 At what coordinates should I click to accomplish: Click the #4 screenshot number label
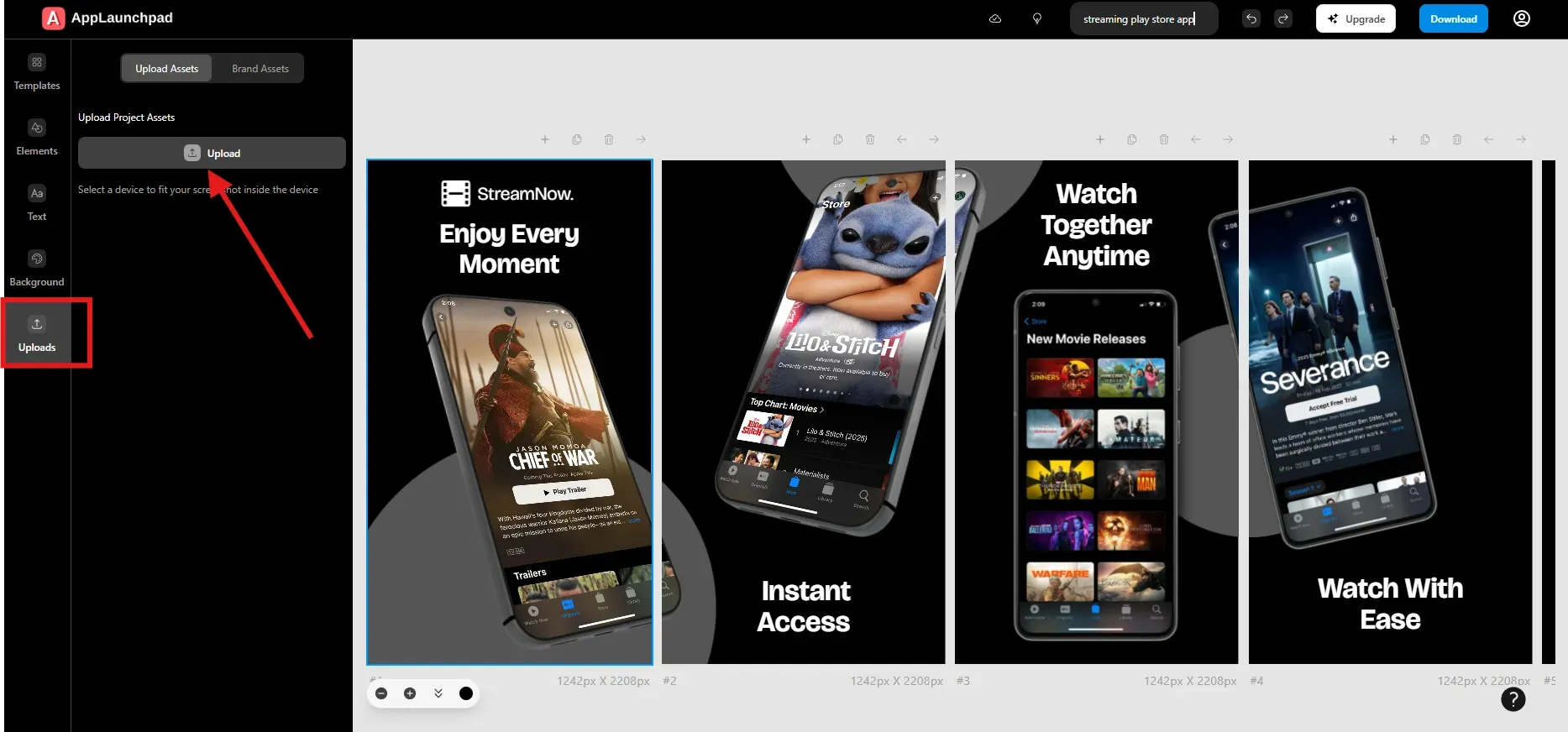tap(1256, 681)
